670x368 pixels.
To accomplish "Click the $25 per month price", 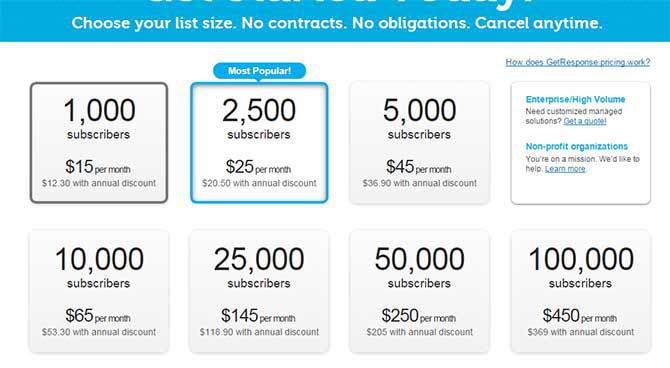I will pos(258,167).
